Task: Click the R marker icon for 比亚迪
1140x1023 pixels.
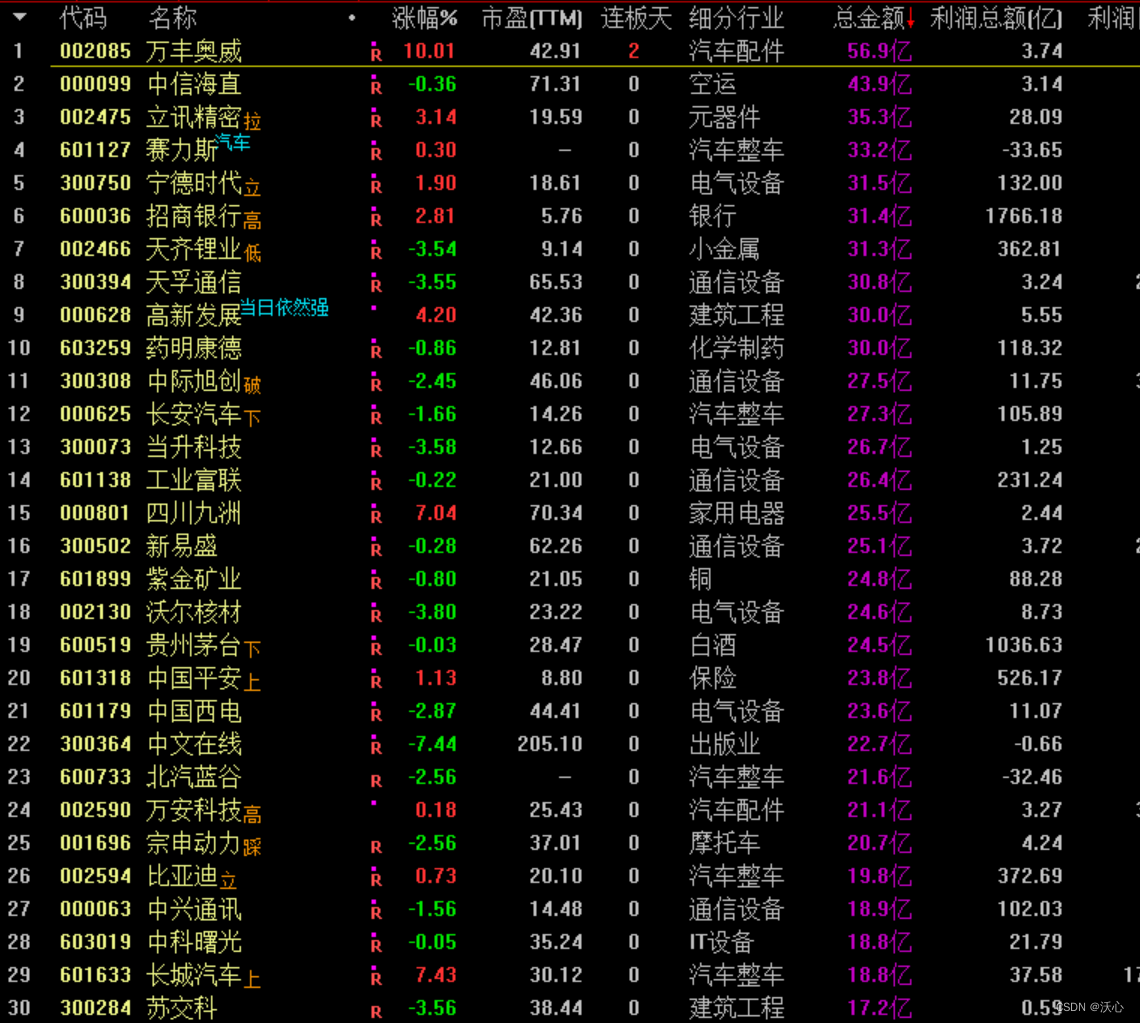Action: (x=376, y=877)
